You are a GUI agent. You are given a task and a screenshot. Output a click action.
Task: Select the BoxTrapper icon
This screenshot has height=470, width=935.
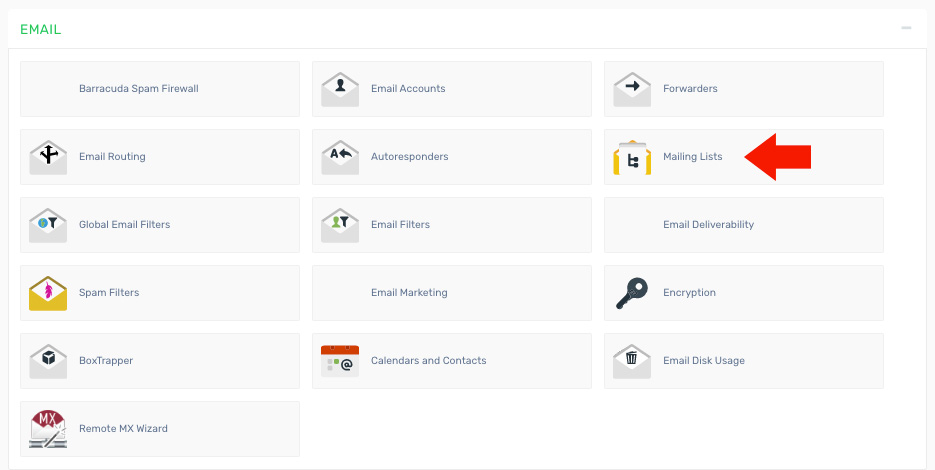48,361
